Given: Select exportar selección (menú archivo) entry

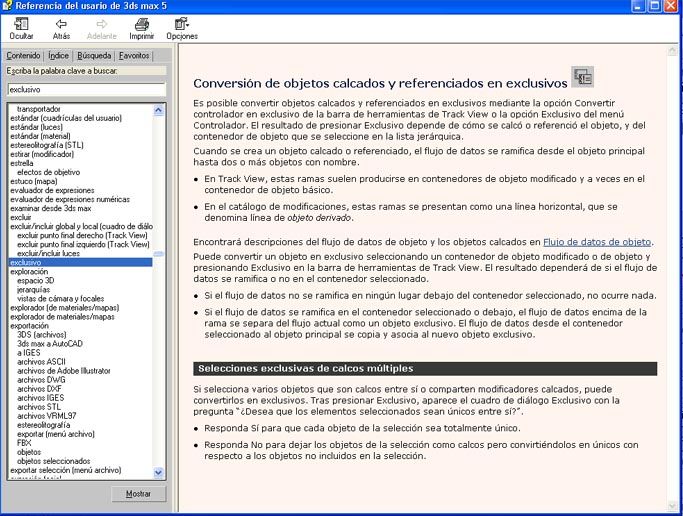Looking at the screenshot, I should 66,470.
